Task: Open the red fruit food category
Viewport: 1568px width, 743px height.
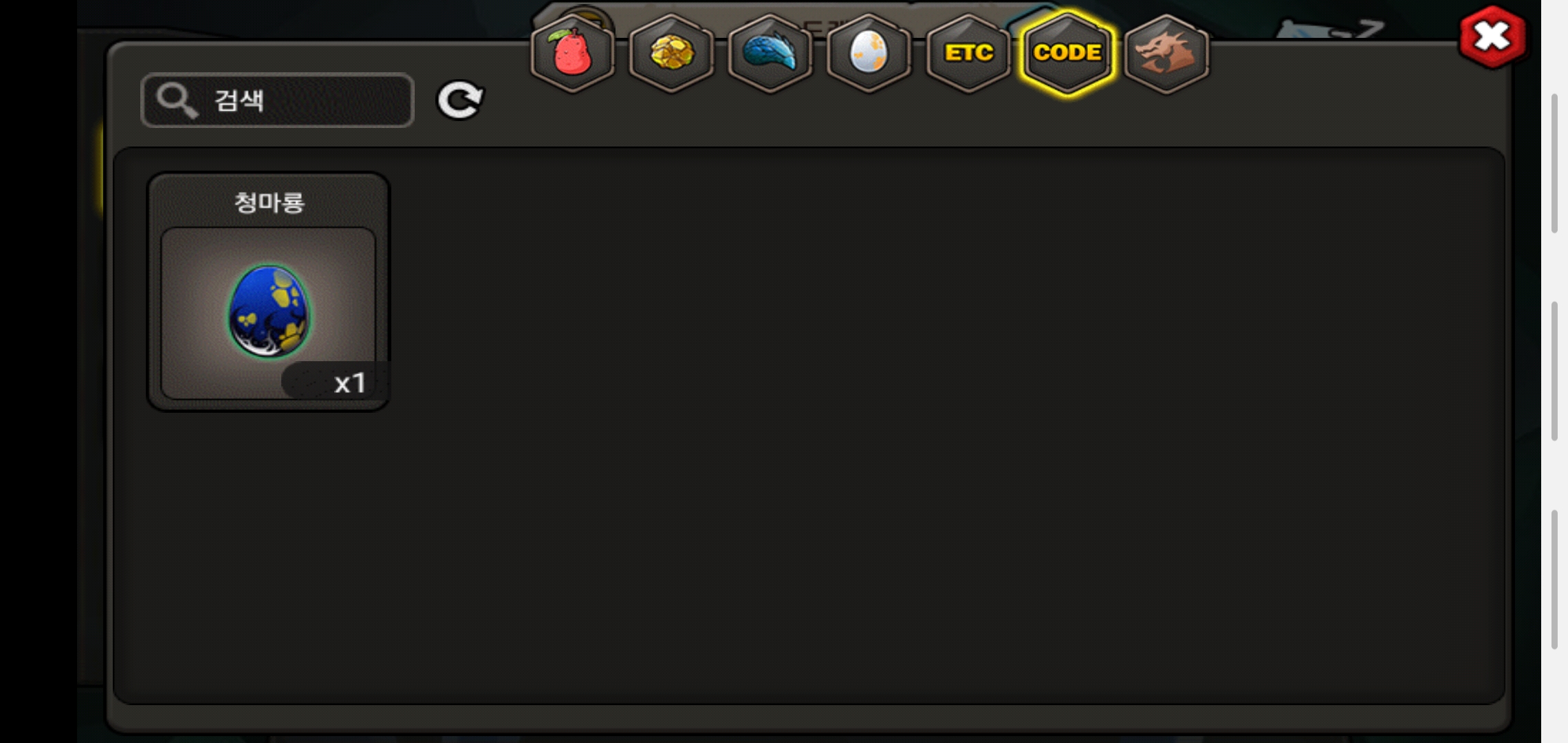Action: click(572, 53)
